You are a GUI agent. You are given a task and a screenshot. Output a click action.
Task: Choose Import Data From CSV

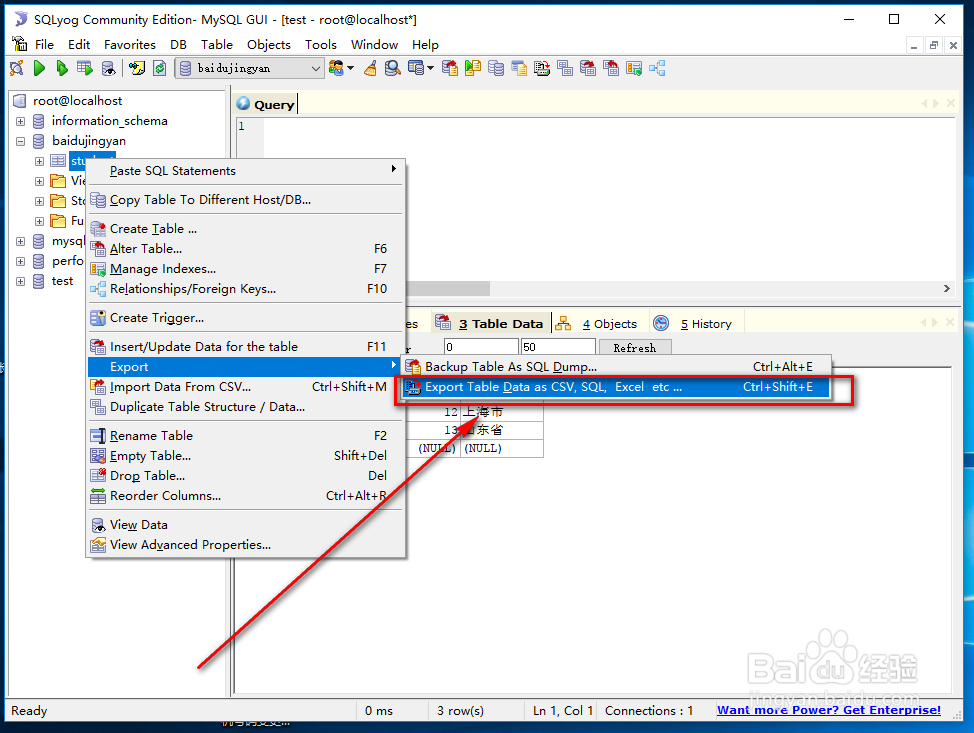[245, 386]
